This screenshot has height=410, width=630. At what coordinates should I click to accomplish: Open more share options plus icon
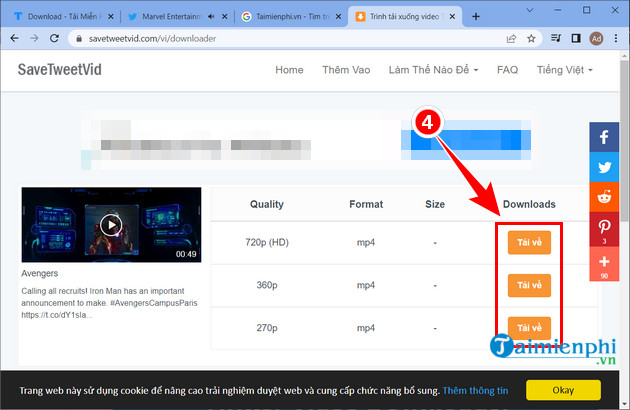click(x=604, y=264)
